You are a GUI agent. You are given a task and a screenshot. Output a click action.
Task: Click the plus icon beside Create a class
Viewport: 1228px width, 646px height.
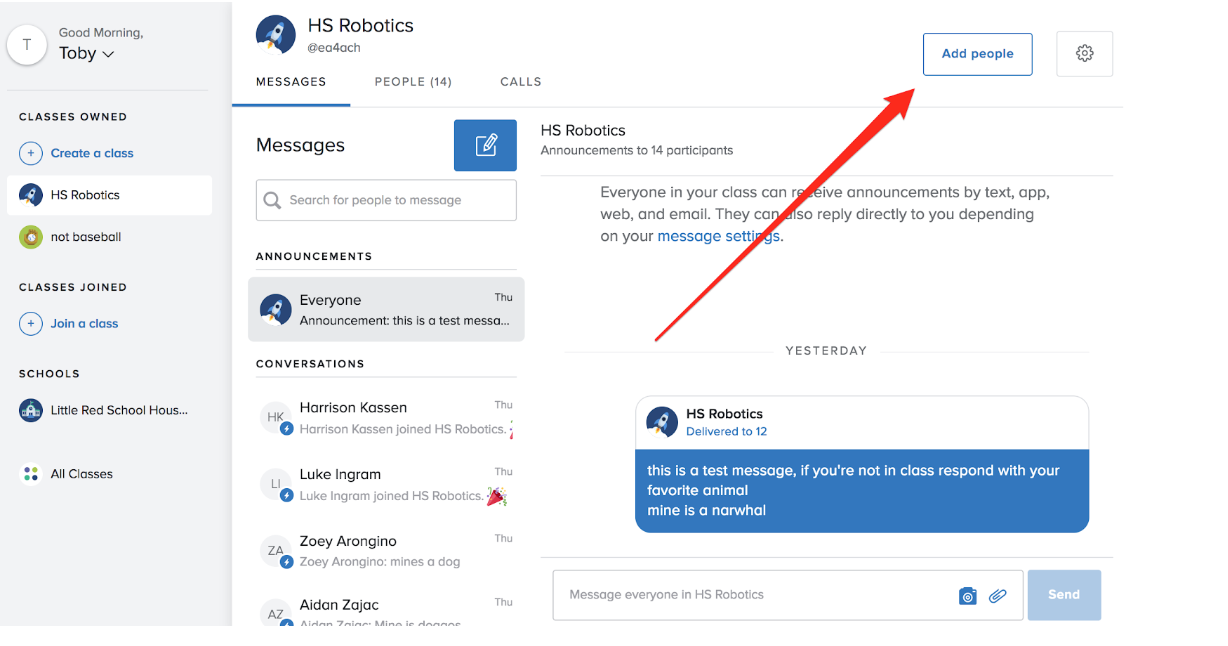coord(31,153)
